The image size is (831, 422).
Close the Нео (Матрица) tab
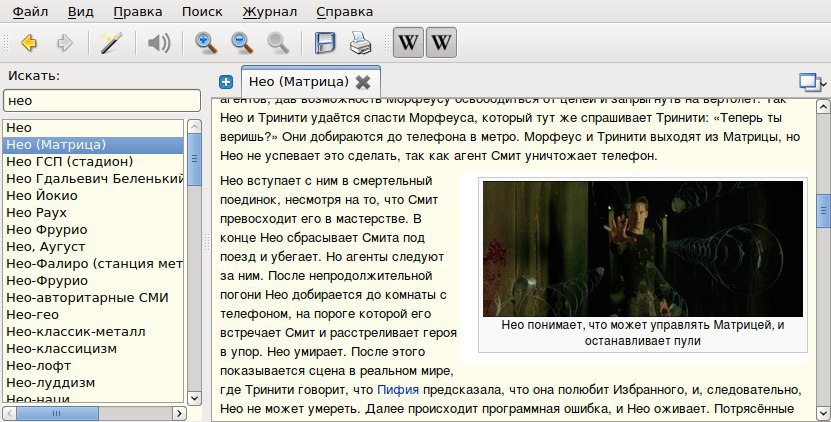click(x=363, y=82)
